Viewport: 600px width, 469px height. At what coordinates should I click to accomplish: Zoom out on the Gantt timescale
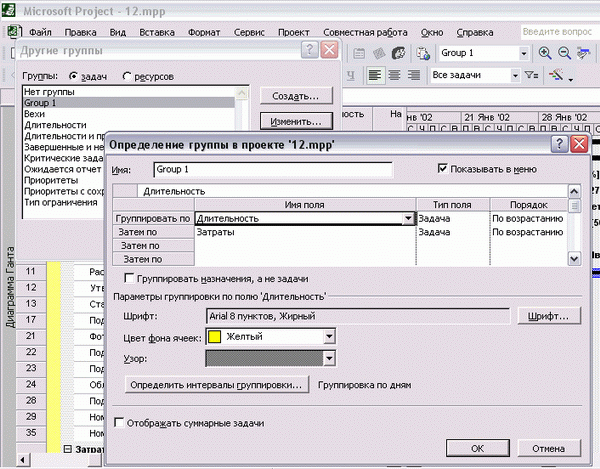[x=564, y=53]
